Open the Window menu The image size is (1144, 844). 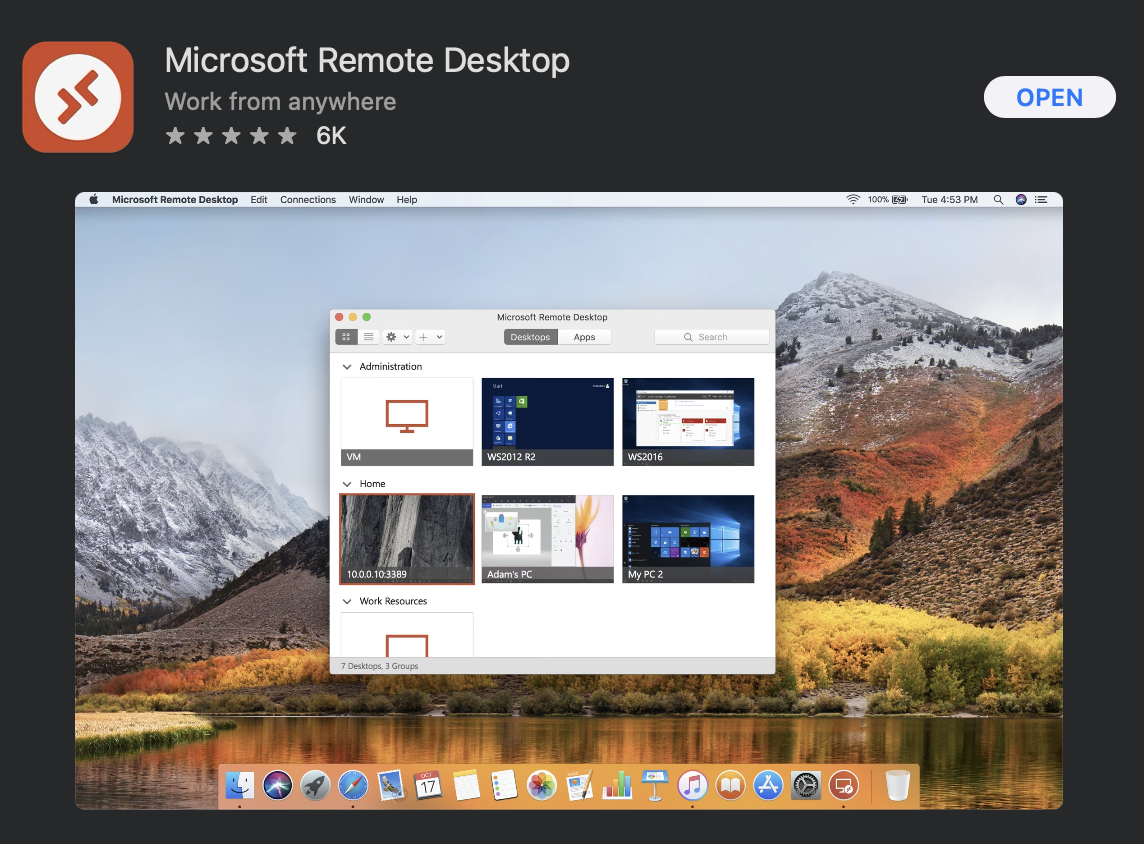pos(366,200)
